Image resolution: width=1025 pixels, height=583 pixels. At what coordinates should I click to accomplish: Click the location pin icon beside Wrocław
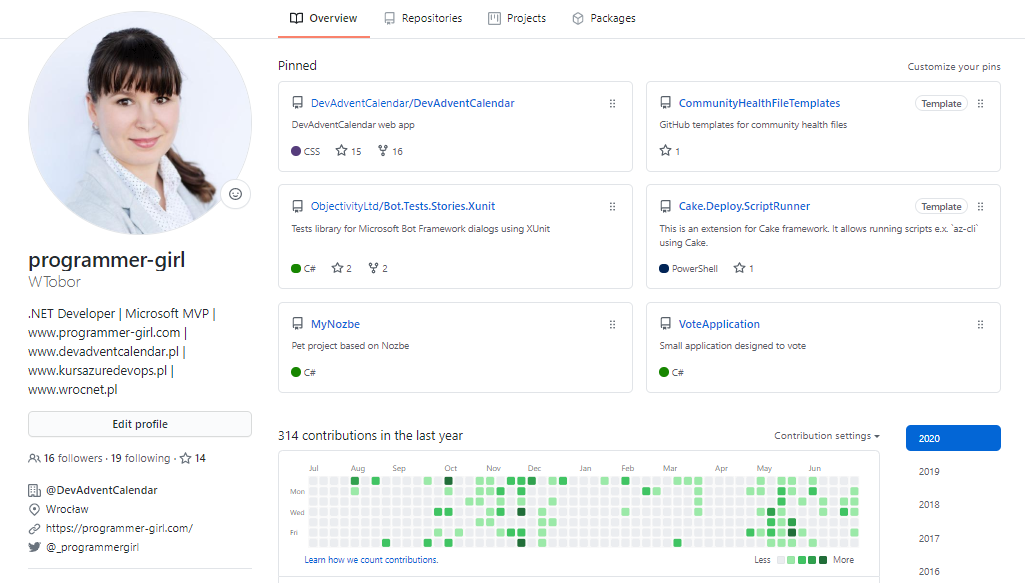[33, 509]
